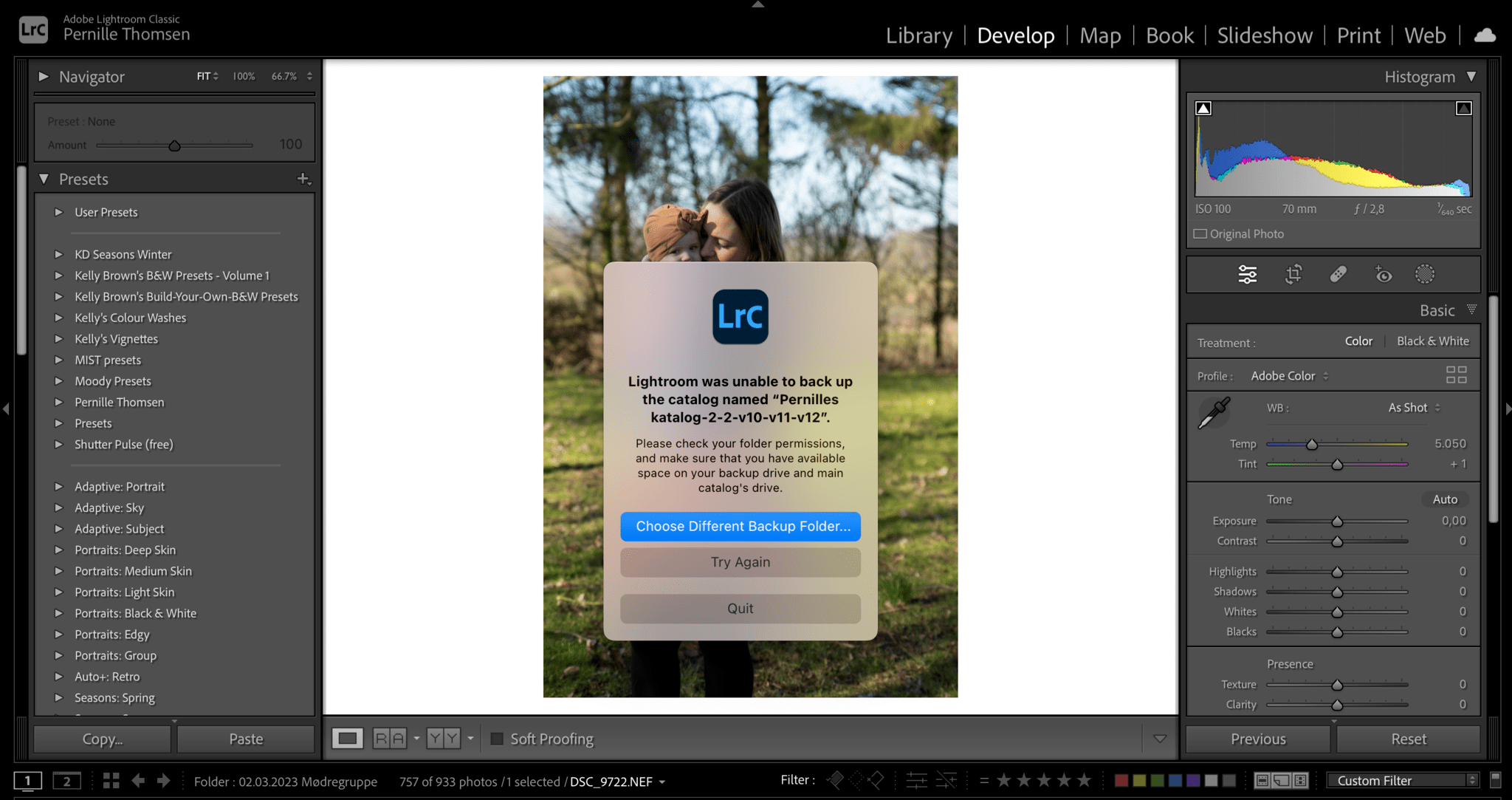The width and height of the screenshot is (1512, 800).
Task: Open the Slideshow module
Action: point(1264,35)
